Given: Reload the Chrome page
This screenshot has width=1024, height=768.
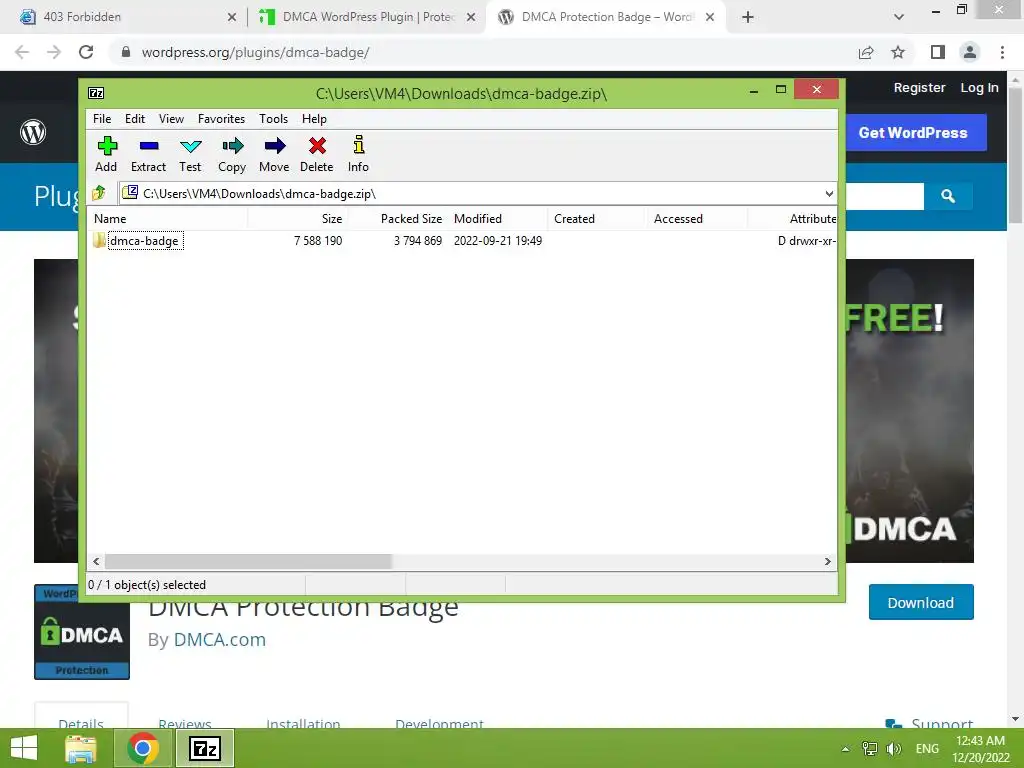Looking at the screenshot, I should pos(86,52).
